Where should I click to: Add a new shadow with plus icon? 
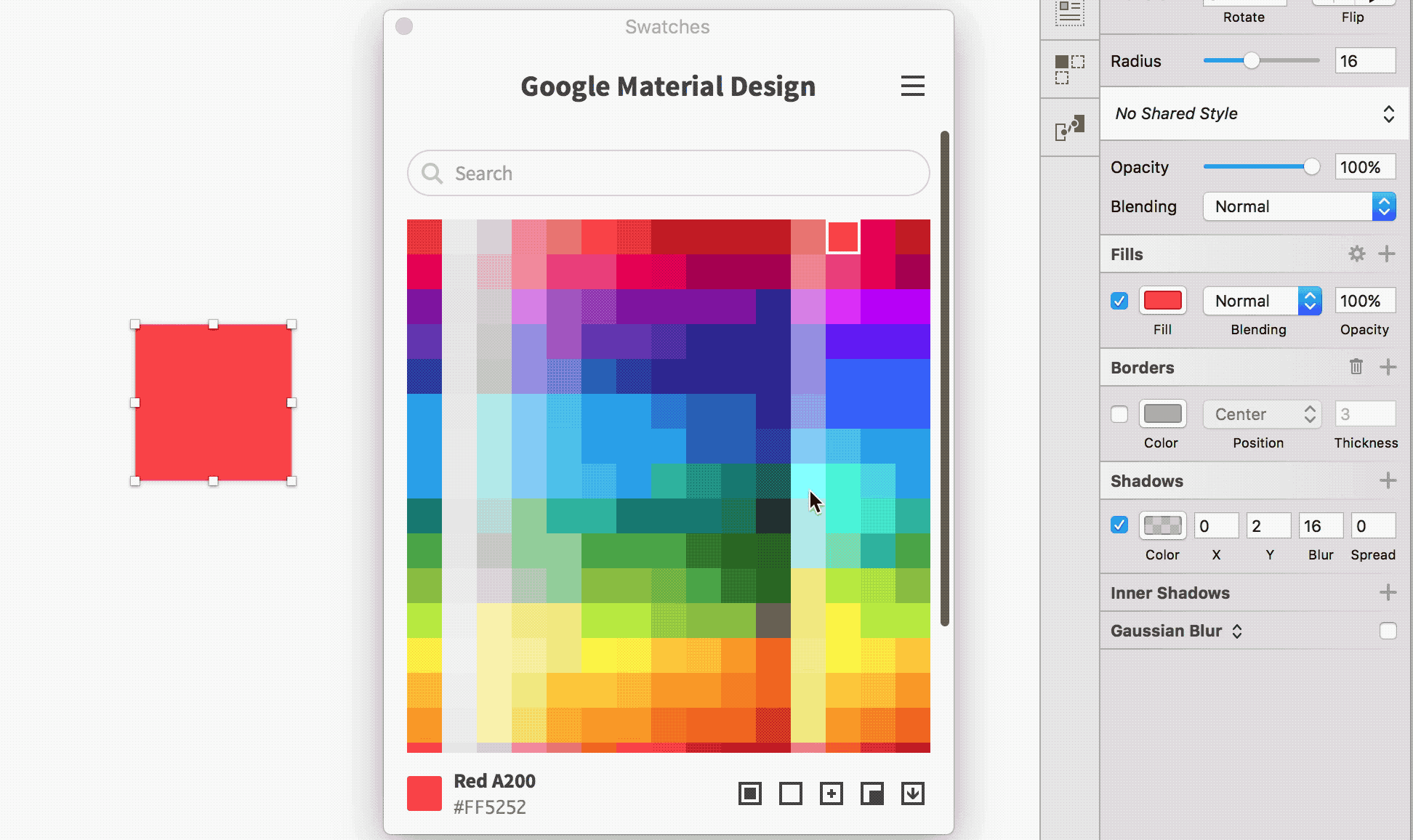(x=1388, y=480)
